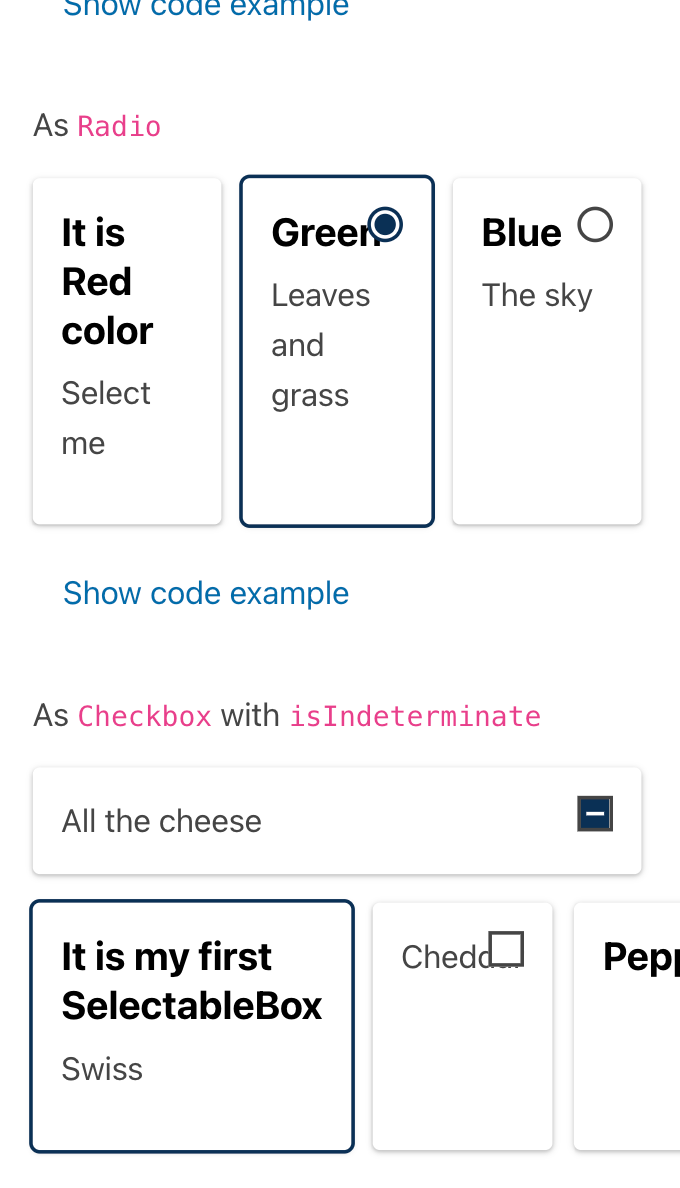Viewport: 680px width, 1188px height.
Task: Click the "All the cheese" label
Action: [161, 821]
